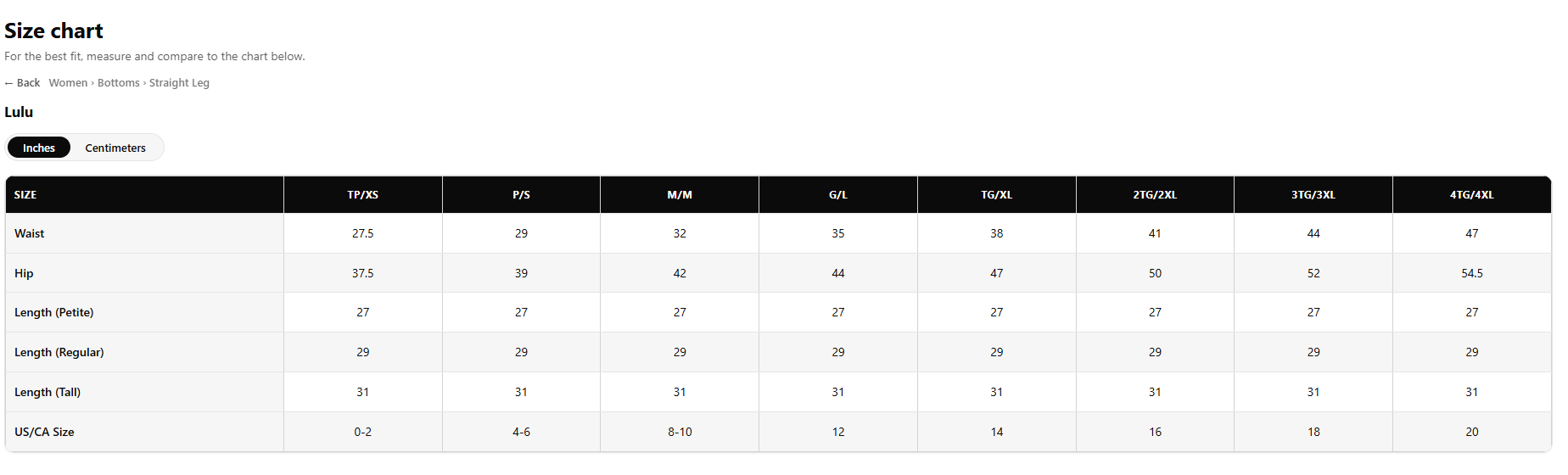Image resolution: width=1568 pixels, height=475 pixels.
Task: Select the US/CA Size row label
Action: coord(44,432)
